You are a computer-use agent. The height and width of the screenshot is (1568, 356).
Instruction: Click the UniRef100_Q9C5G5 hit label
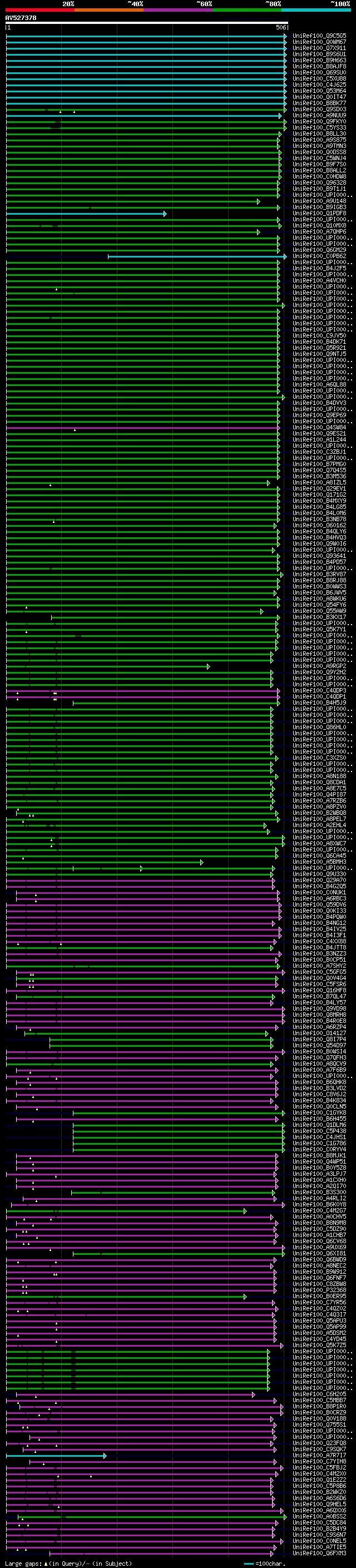pyautogui.click(x=319, y=36)
